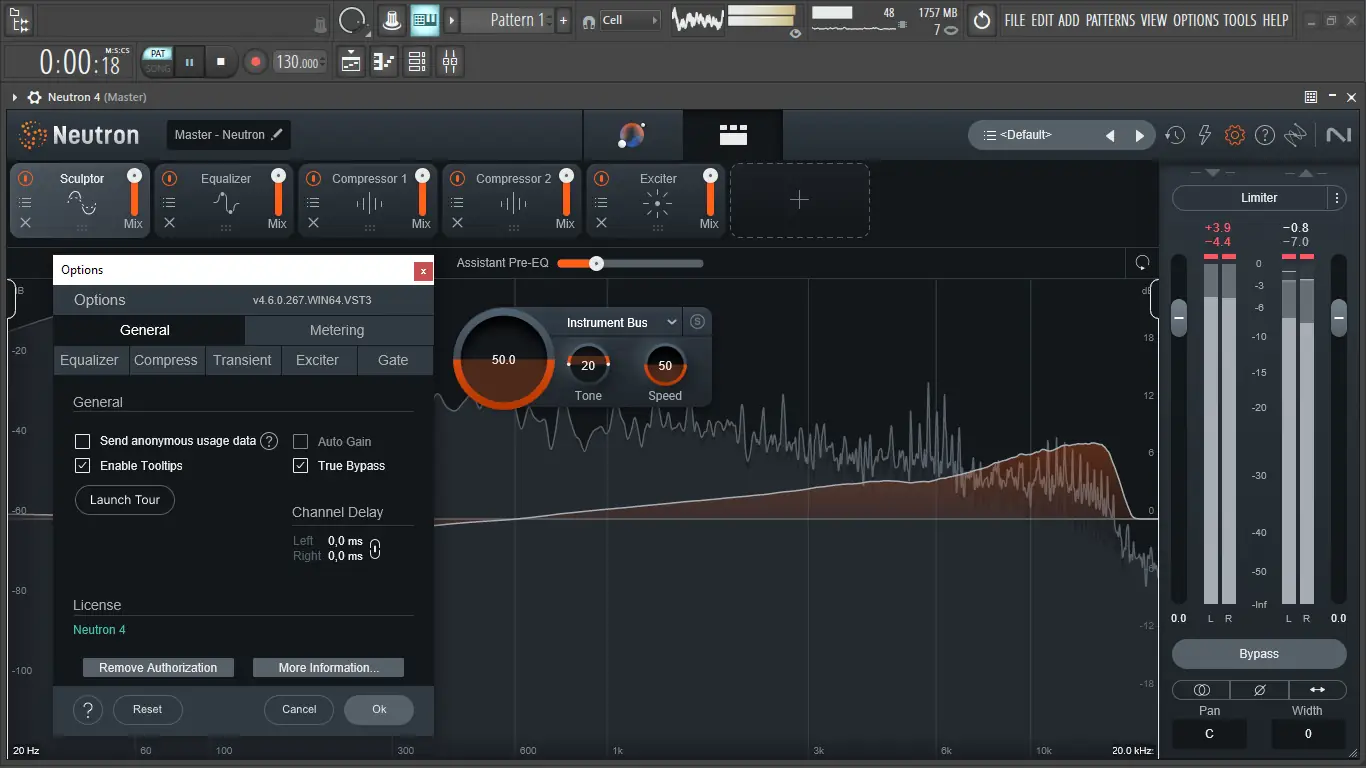Open Exciter module presets list
This screenshot has height=768, width=1366.
point(601,202)
